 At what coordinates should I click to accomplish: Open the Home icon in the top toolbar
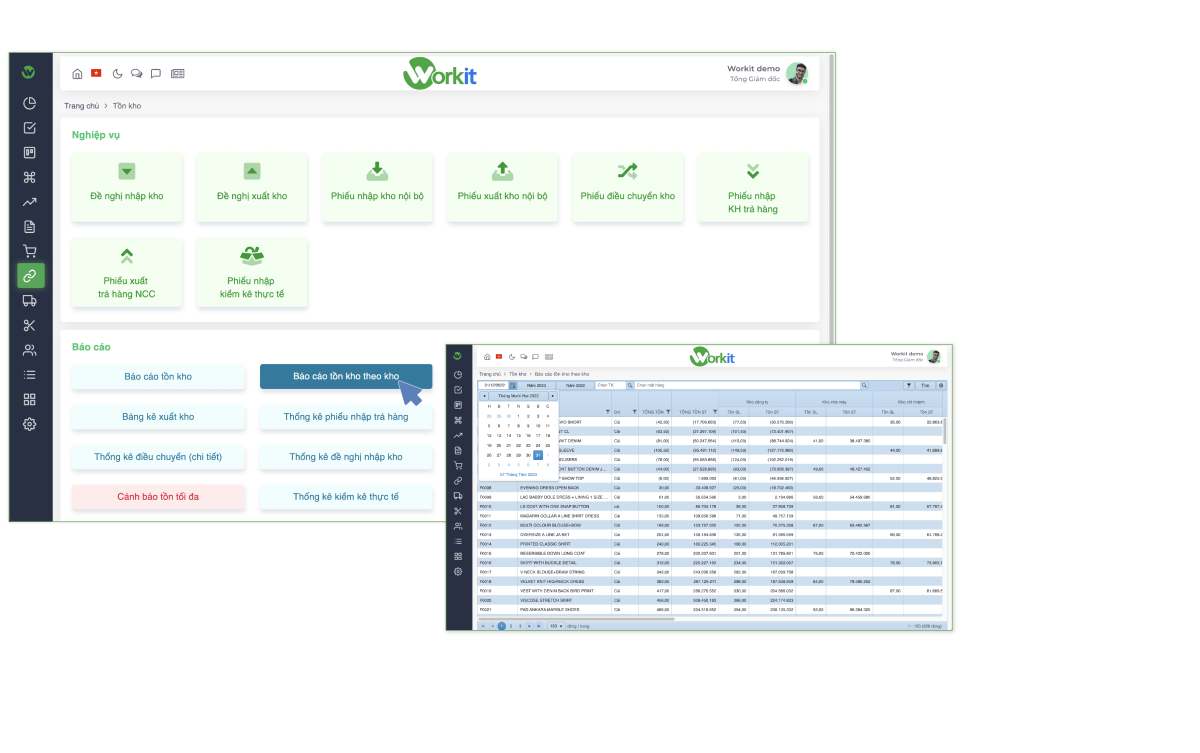click(x=78, y=73)
